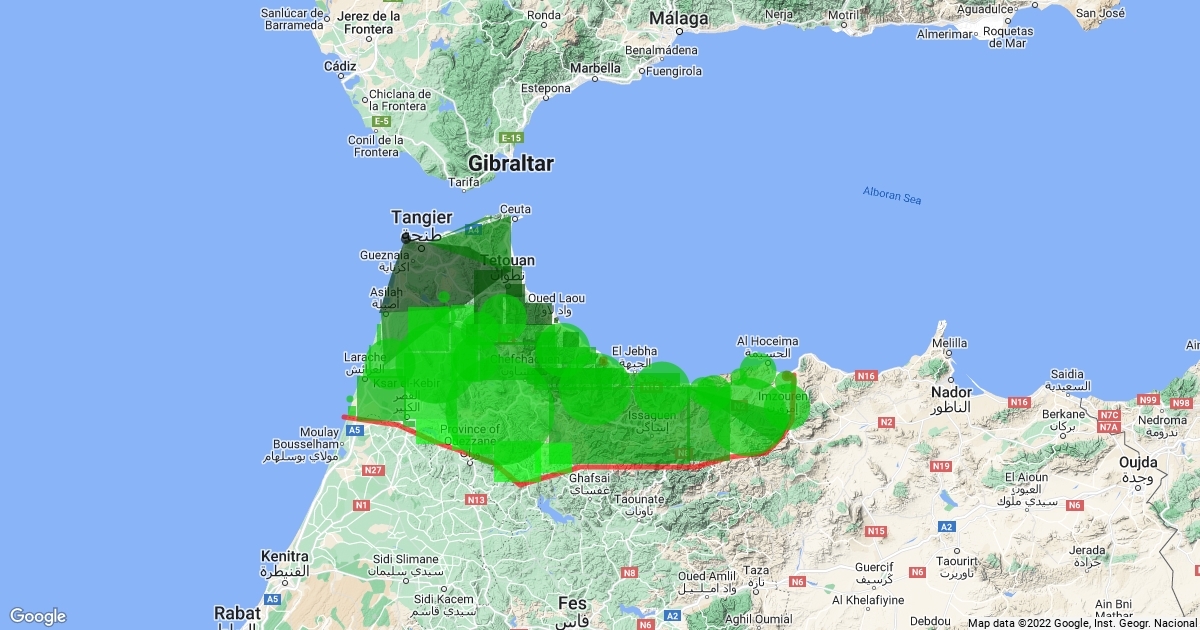Click the N8 road shield
The image size is (1200, 630).
click(x=629, y=573)
